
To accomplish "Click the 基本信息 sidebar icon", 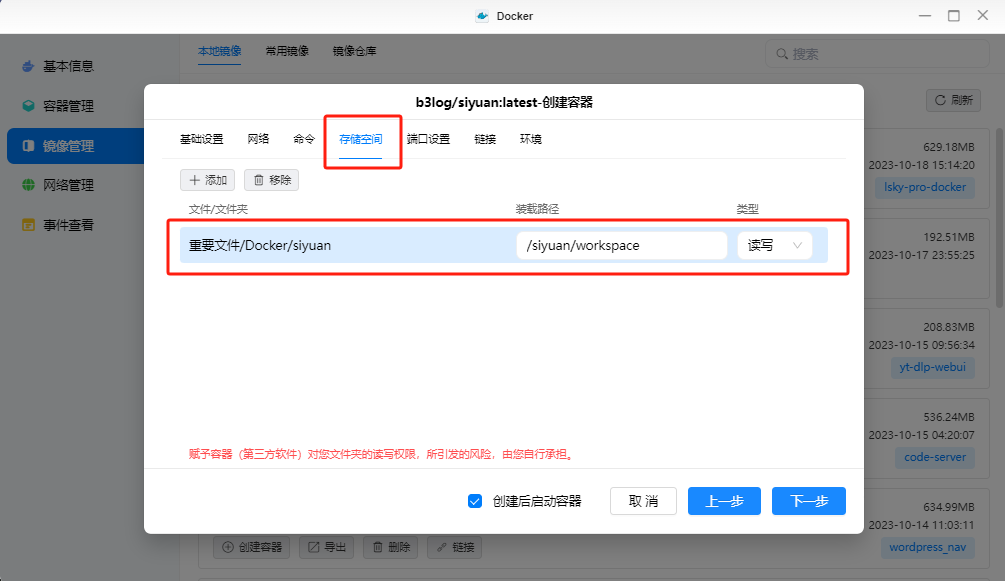I will click(x=28, y=66).
